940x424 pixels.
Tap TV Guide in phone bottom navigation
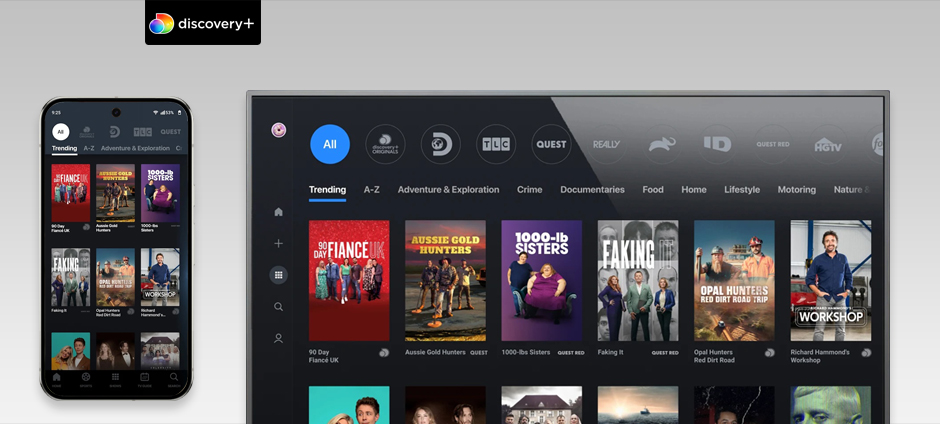(x=144, y=380)
